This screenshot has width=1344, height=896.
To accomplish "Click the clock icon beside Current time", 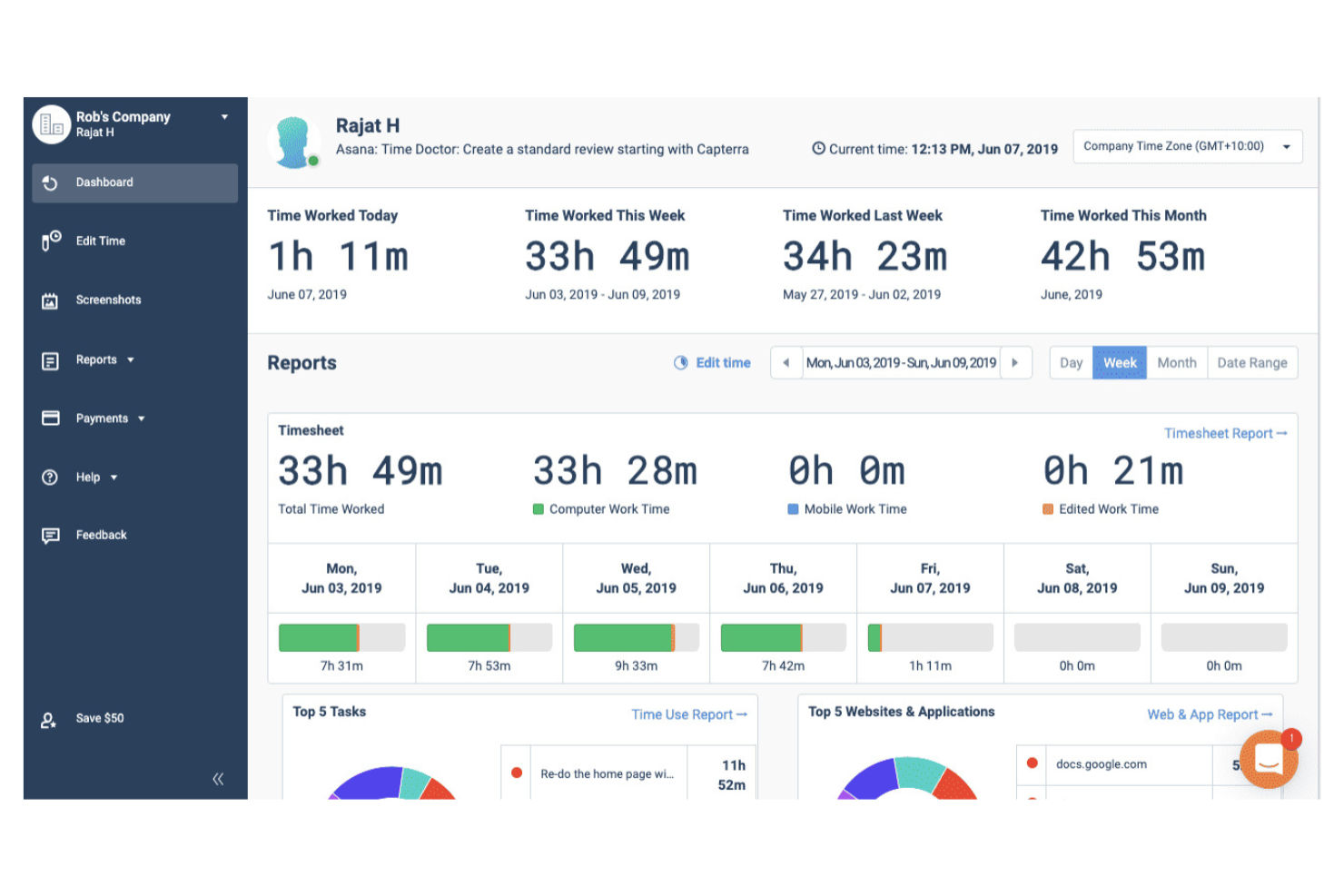I will coord(818,149).
